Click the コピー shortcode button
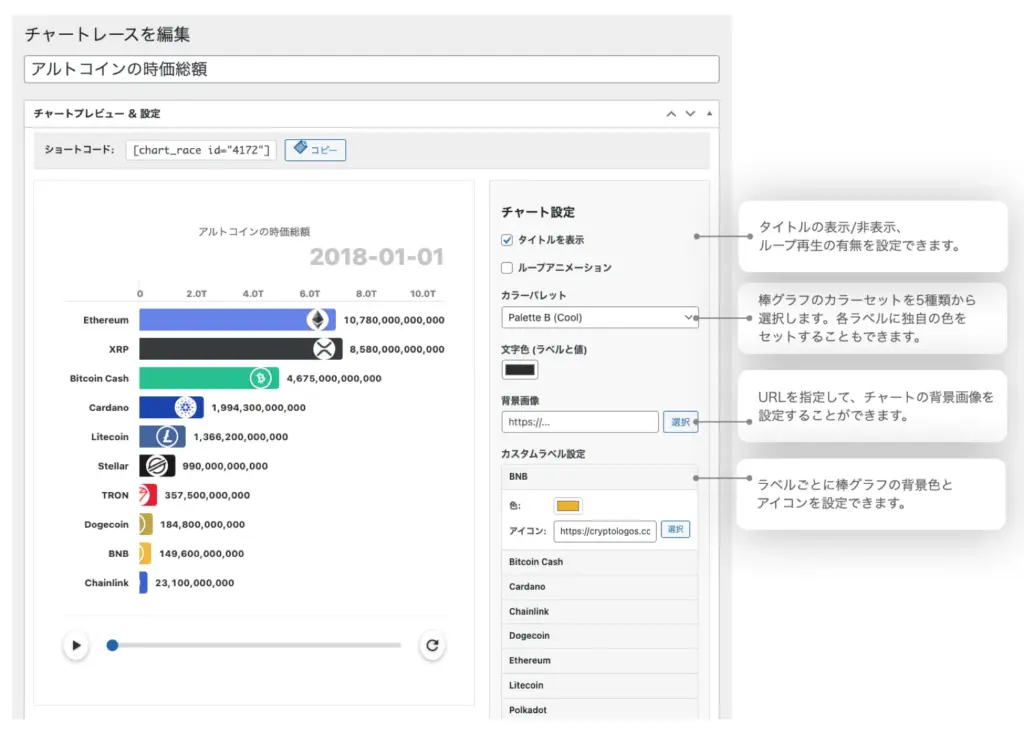The width and height of the screenshot is (1024, 735). click(315, 150)
